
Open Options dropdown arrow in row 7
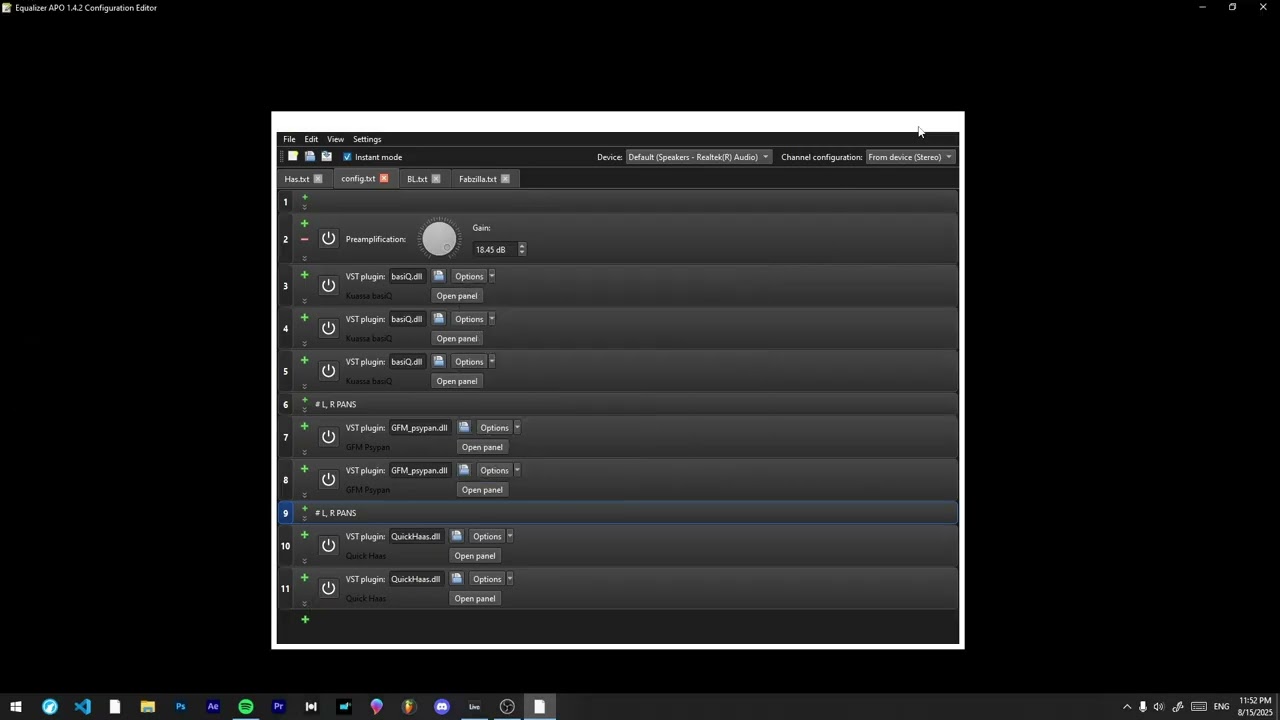pyautogui.click(x=517, y=428)
